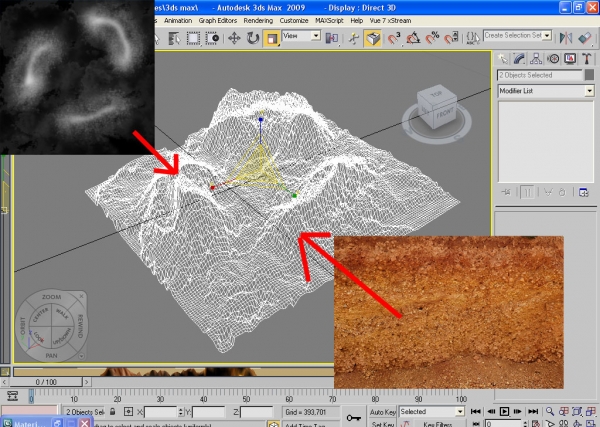This screenshot has width=600, height=427.
Task: Toggle the 3D Snaps magnet icon
Action: (394, 38)
